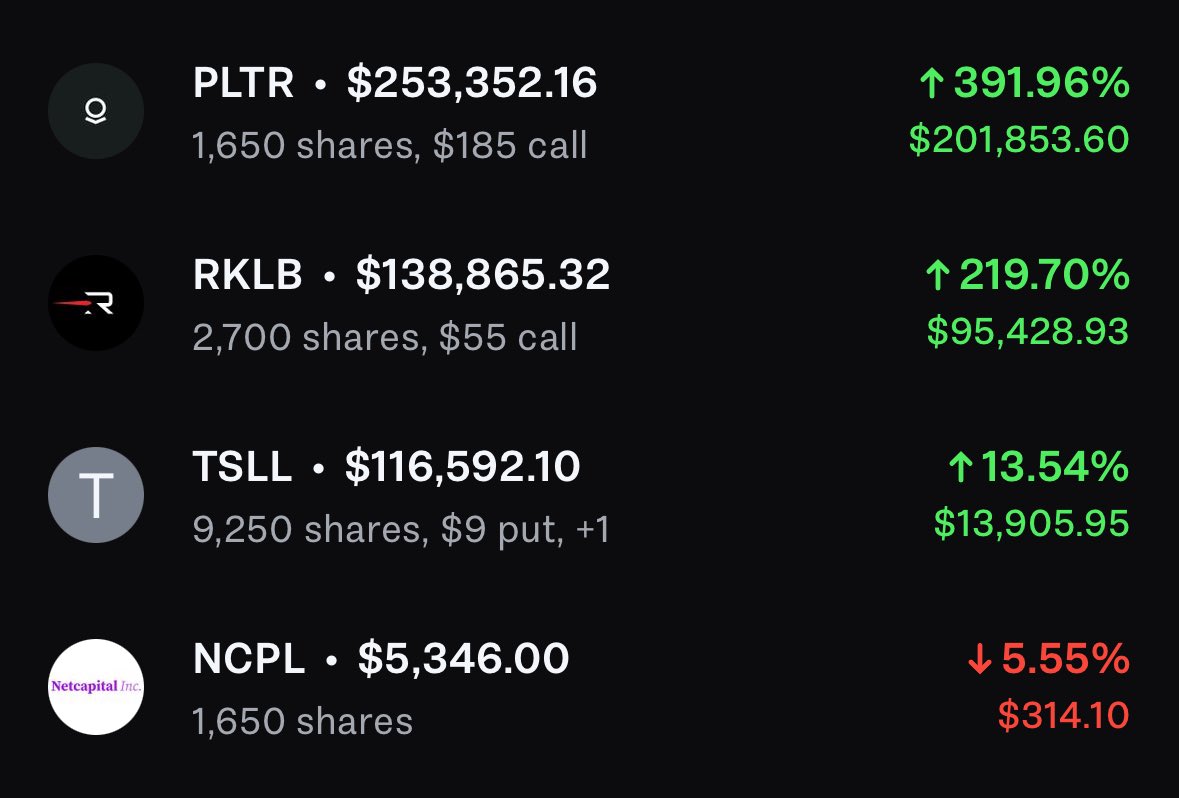Tap the Netcapital Inc. logo icon
The height and width of the screenshot is (798, 1179).
point(96,687)
